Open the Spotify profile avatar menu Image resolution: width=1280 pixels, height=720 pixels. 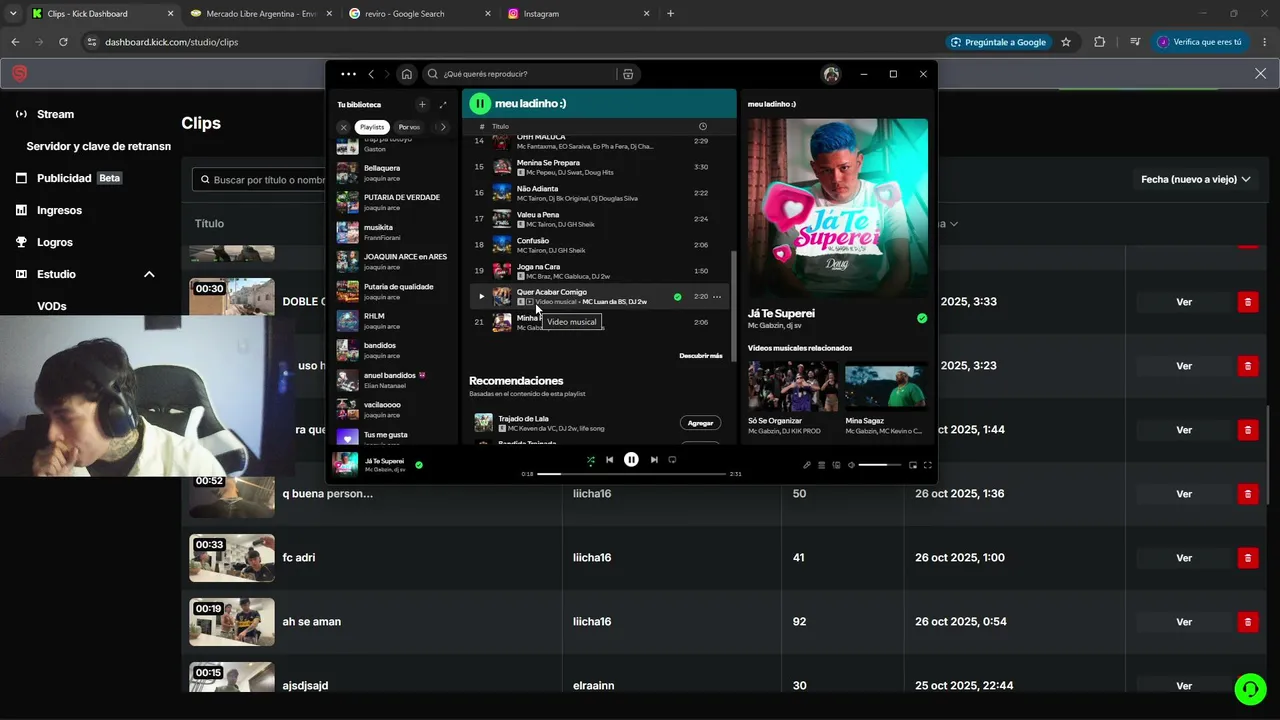point(831,74)
